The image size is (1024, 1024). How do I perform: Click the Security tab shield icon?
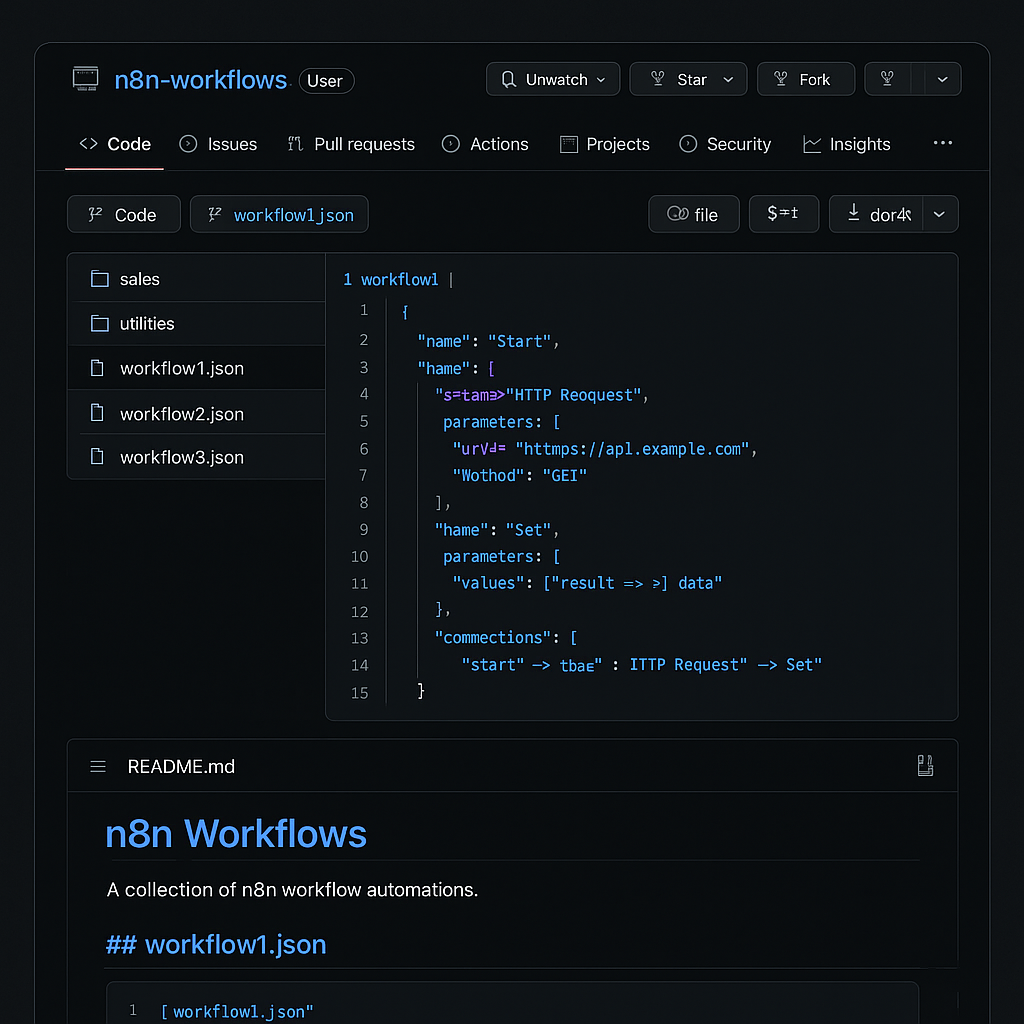[x=688, y=144]
